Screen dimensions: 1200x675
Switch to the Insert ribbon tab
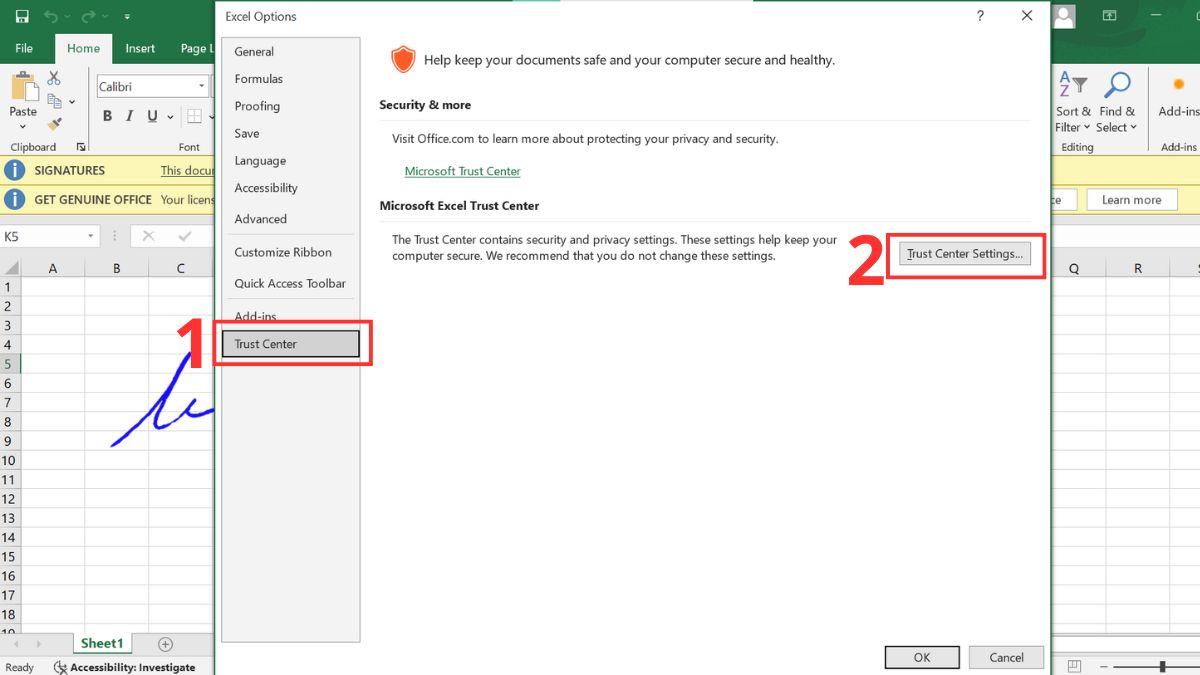tap(140, 48)
